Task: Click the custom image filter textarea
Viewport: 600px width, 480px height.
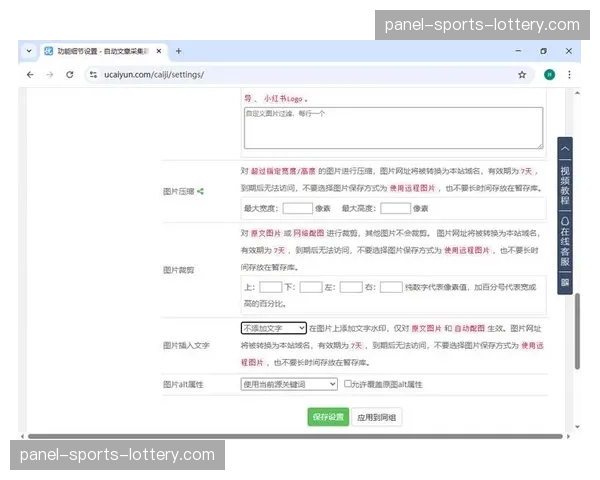Action: click(x=393, y=128)
